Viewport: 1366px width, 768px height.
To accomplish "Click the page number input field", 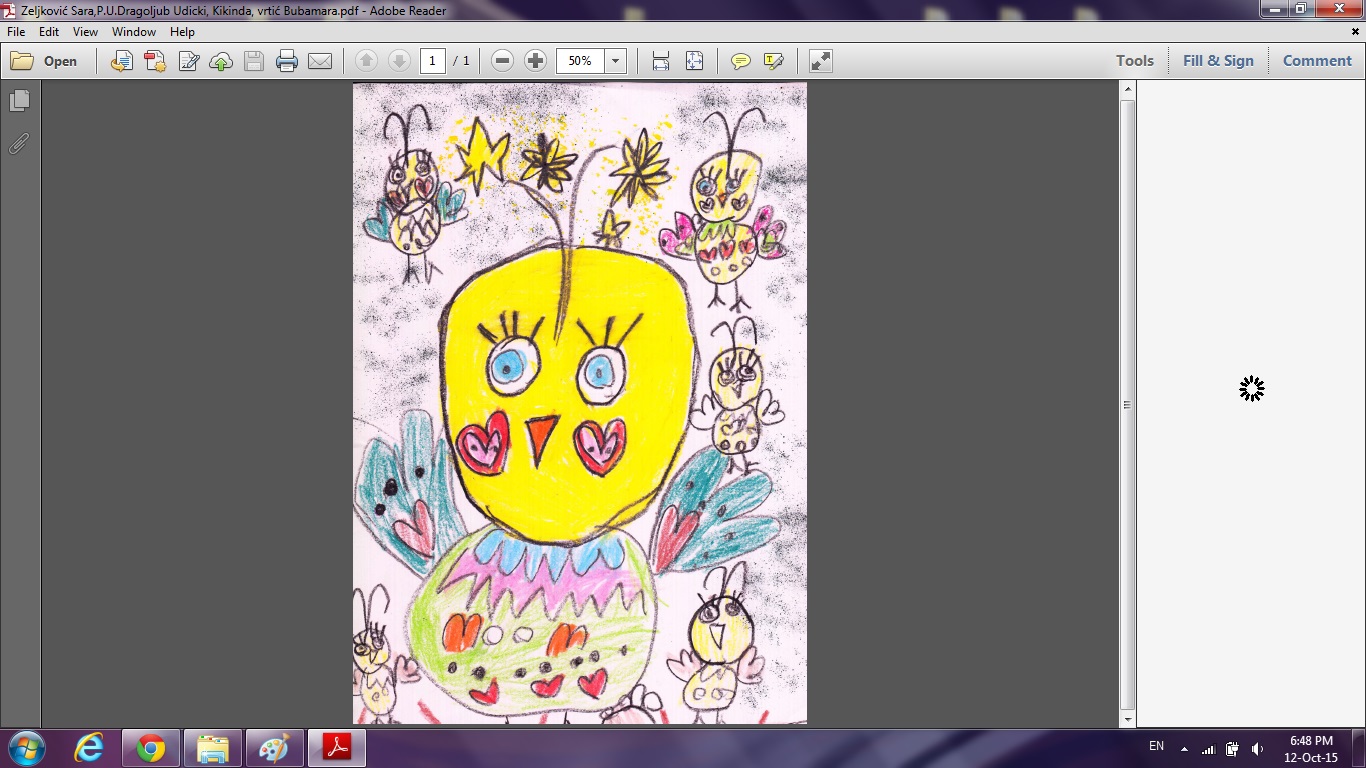I will pyautogui.click(x=432, y=61).
